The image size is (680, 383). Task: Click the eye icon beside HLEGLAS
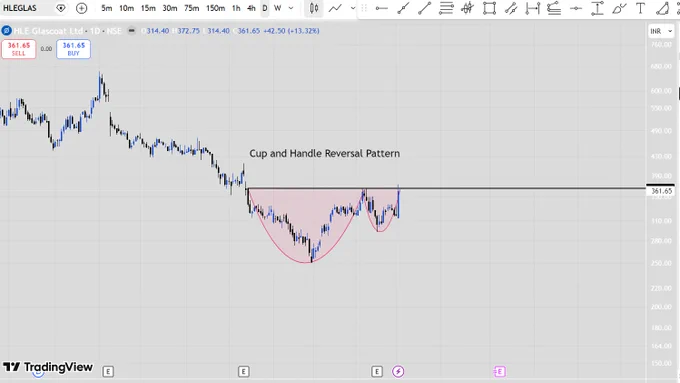[61, 8]
